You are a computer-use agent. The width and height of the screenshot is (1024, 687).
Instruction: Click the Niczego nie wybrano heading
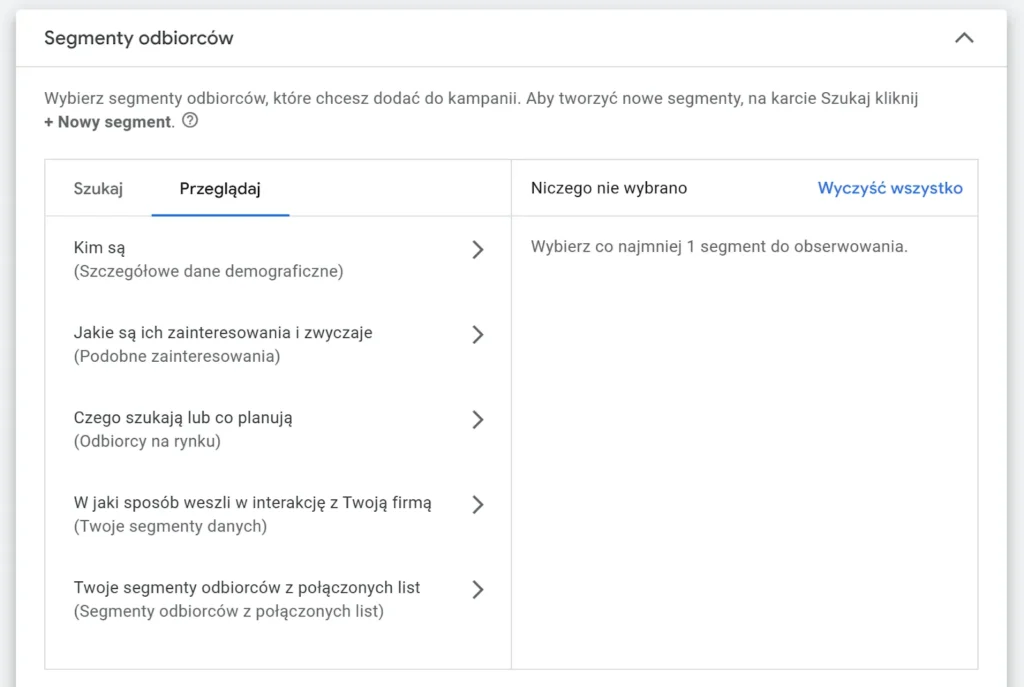(609, 188)
